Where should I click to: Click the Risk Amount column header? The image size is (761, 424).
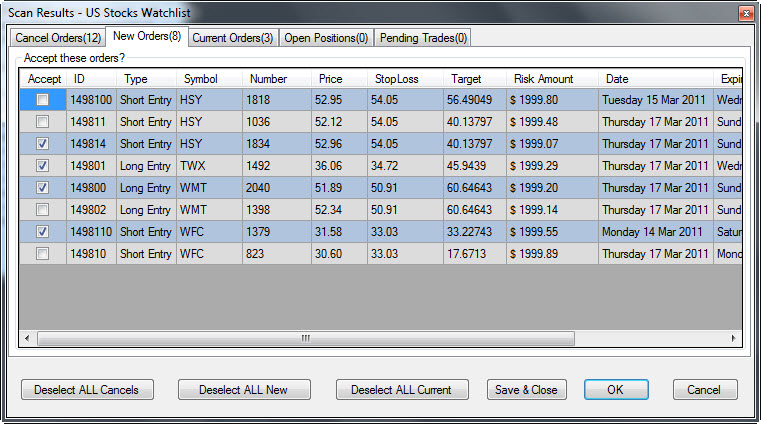(552, 79)
